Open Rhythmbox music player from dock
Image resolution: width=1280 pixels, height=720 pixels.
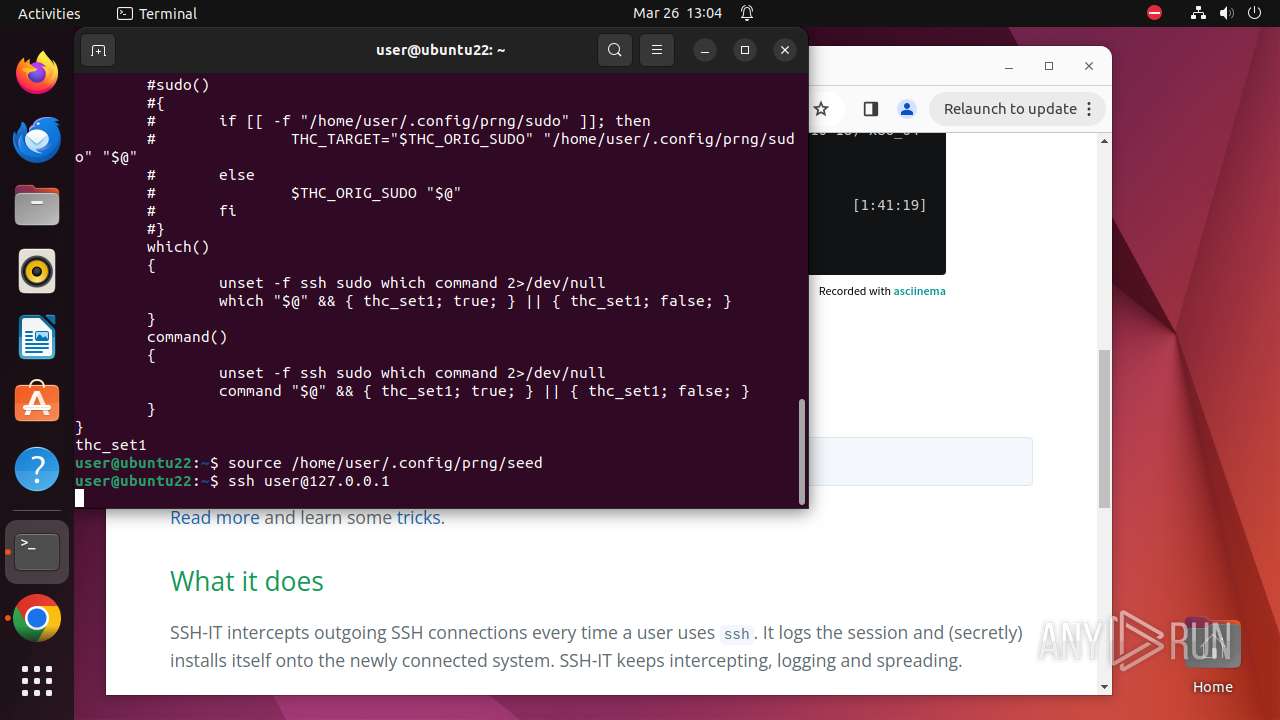coord(37,271)
